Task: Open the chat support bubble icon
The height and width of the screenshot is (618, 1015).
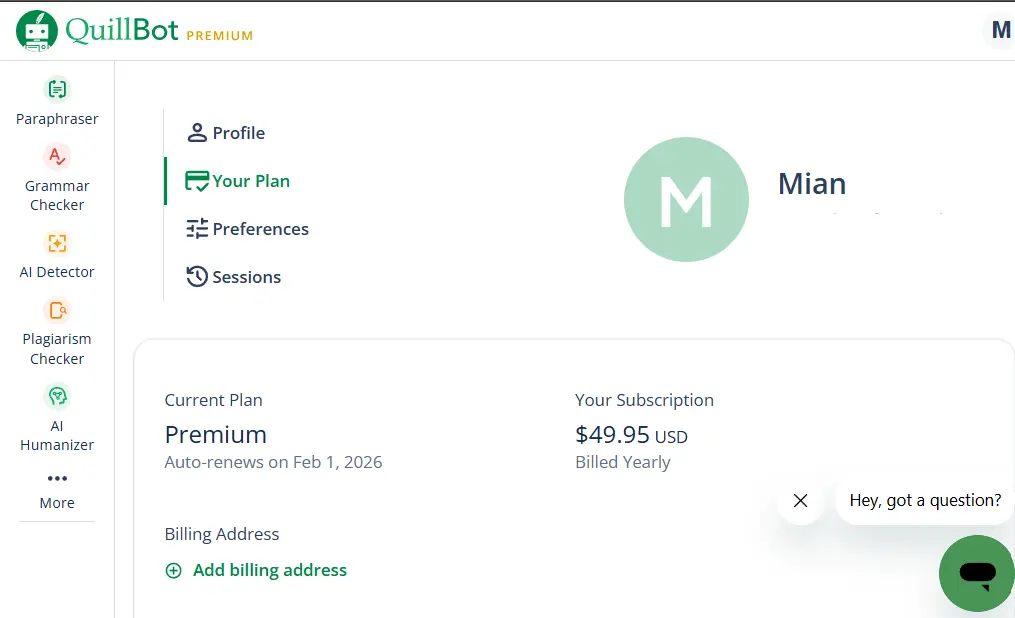Action: click(x=977, y=573)
